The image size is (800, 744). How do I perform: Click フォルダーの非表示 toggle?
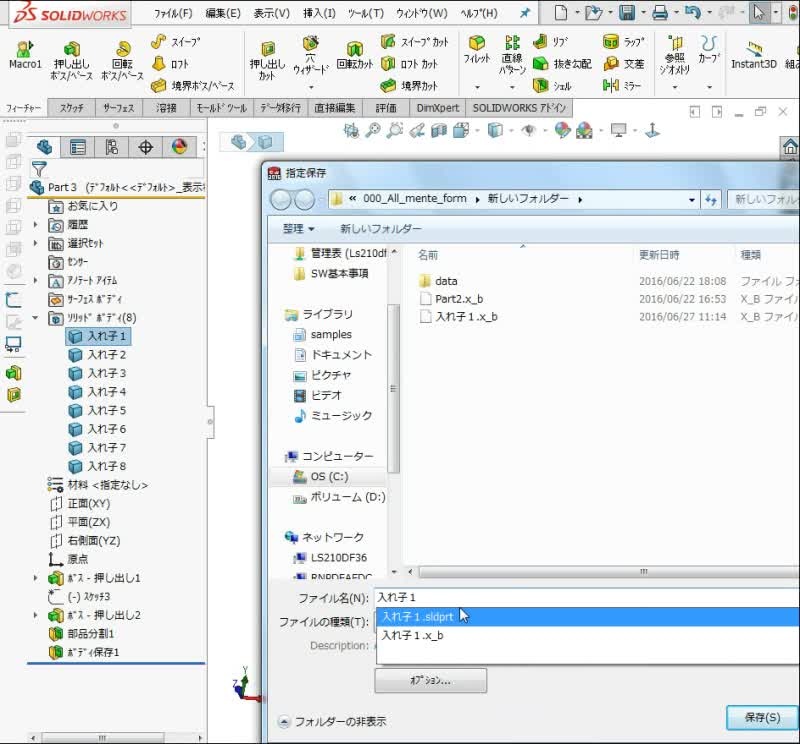pyautogui.click(x=332, y=722)
